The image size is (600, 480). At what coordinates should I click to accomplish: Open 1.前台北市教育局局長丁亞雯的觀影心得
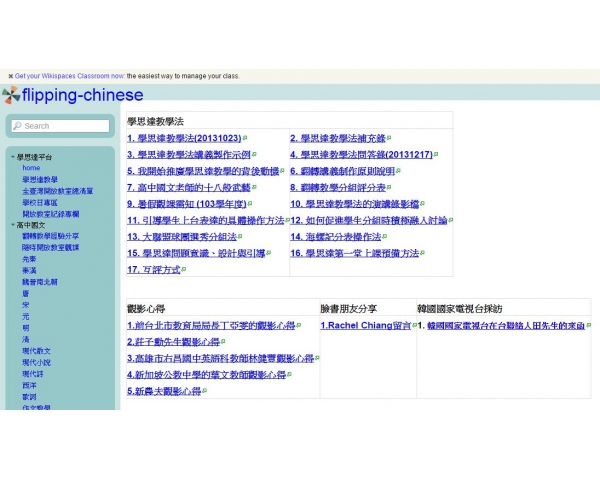211,326
